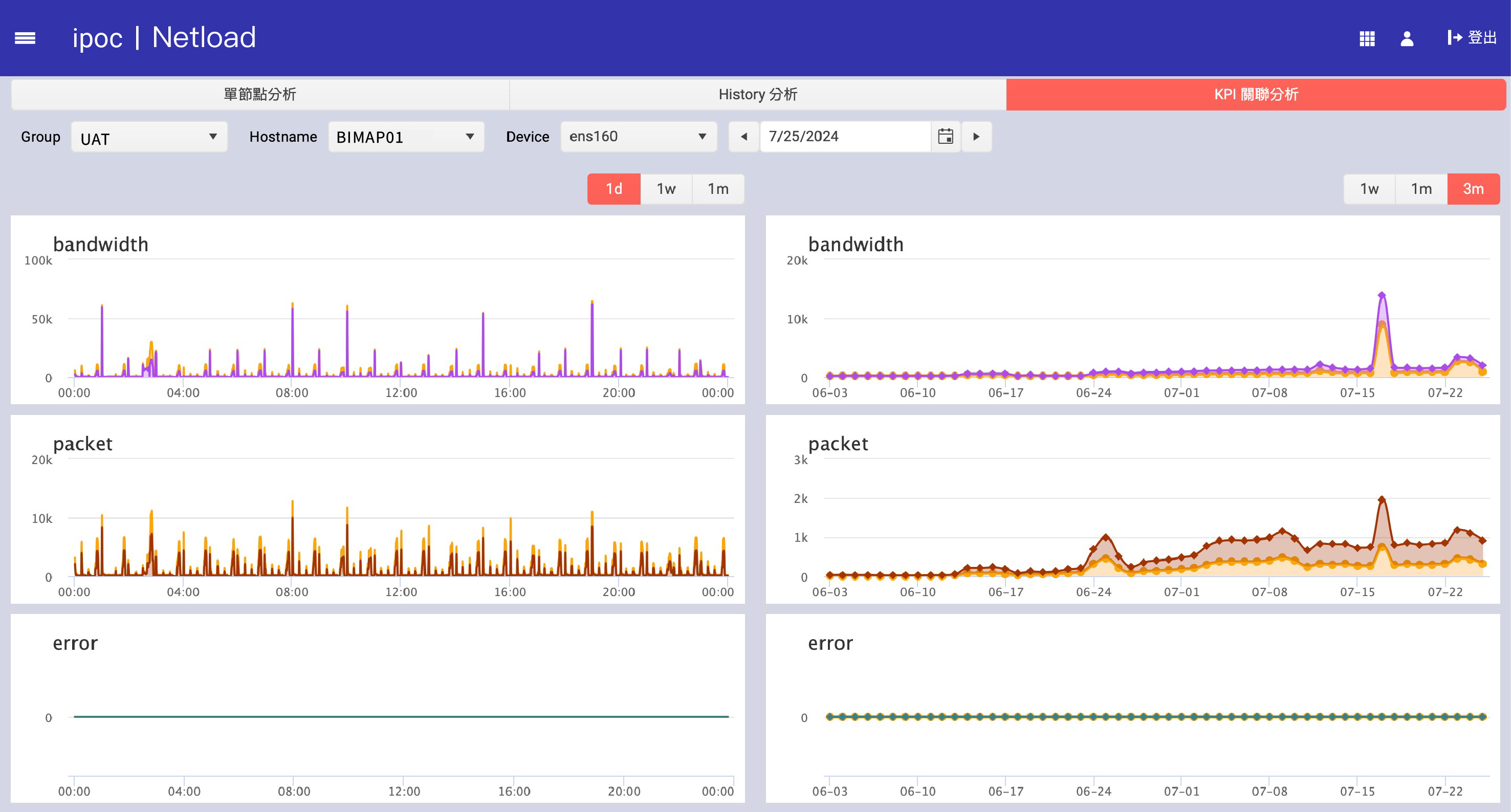The height and width of the screenshot is (812, 1511).
Task: Switch to the 單節點分析 tab
Action: (260, 95)
